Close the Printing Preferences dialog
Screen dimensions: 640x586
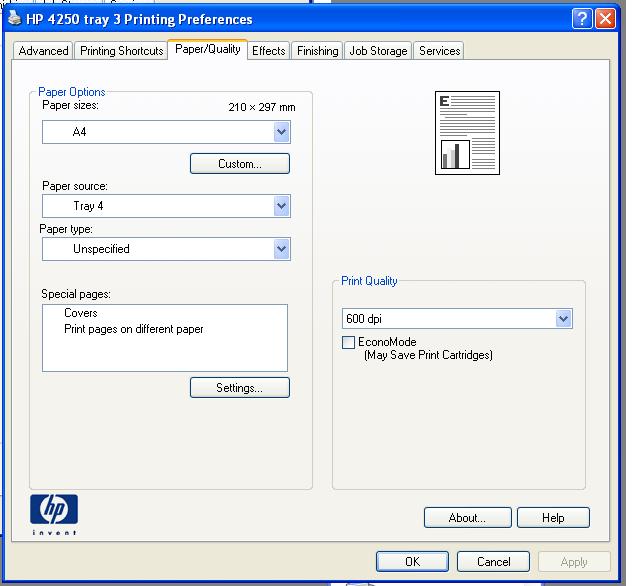605,19
